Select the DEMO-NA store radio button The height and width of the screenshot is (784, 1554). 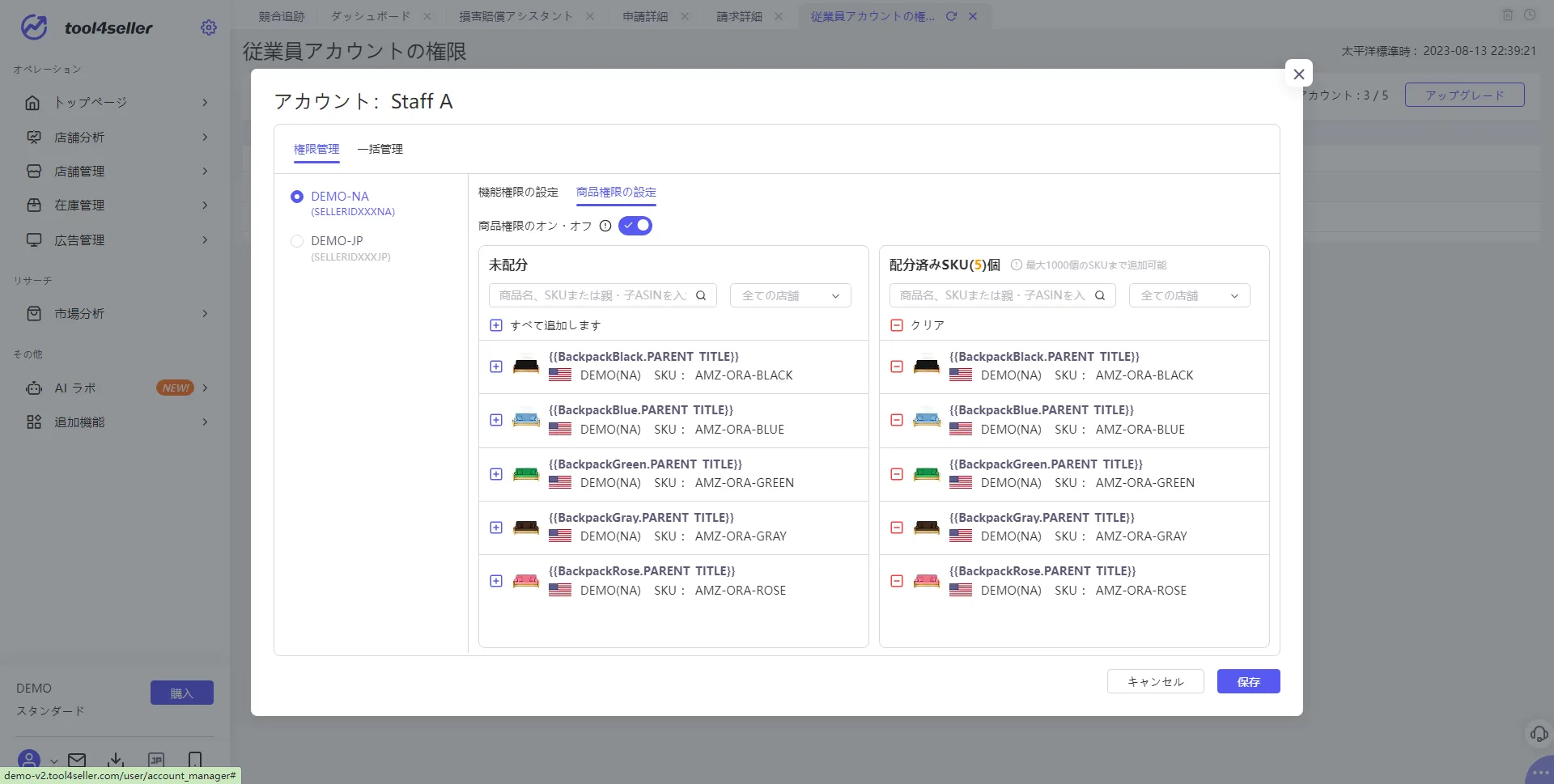pos(297,197)
